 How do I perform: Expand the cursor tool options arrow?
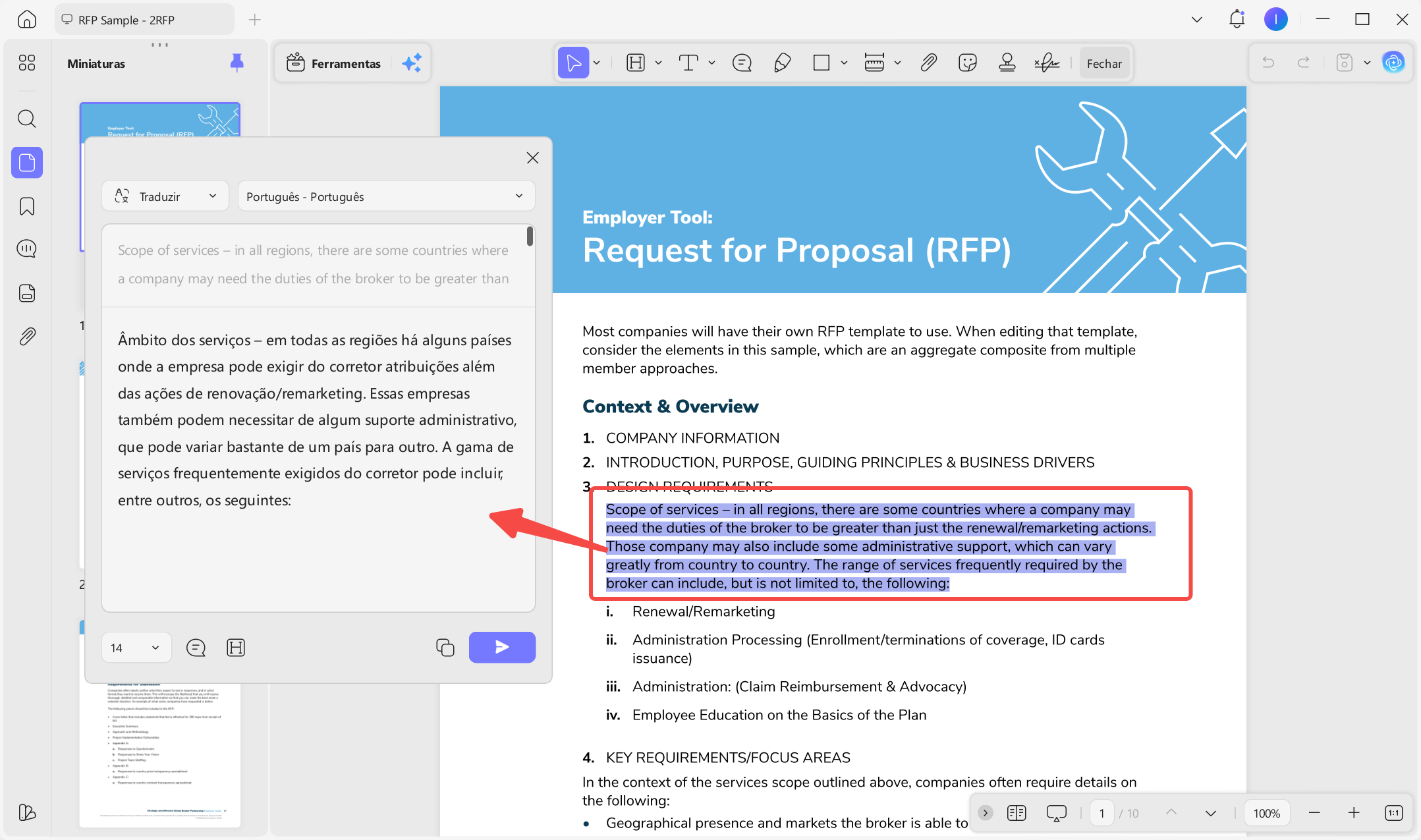coord(597,63)
